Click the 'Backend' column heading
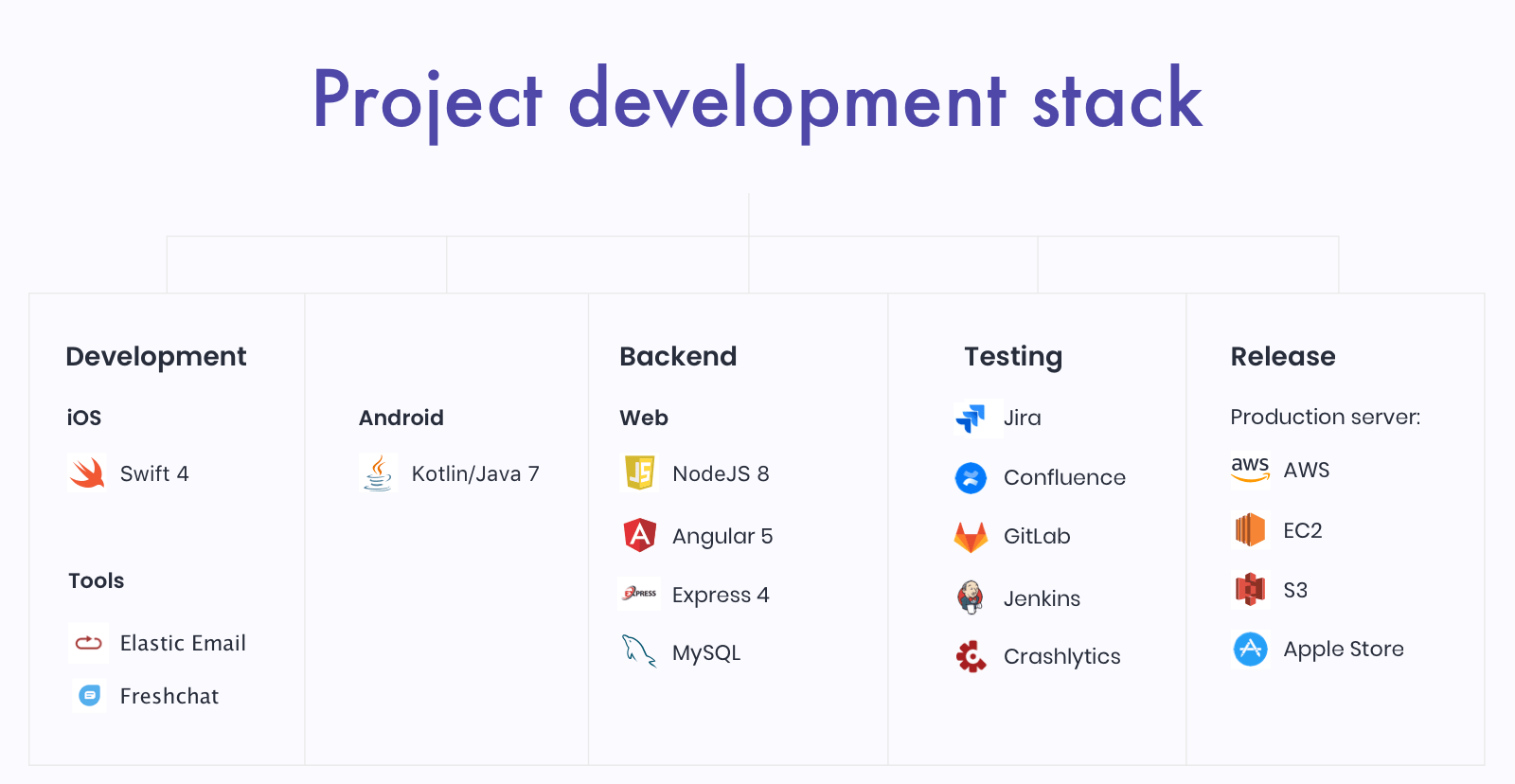This screenshot has height=784, width=1515. point(678,356)
